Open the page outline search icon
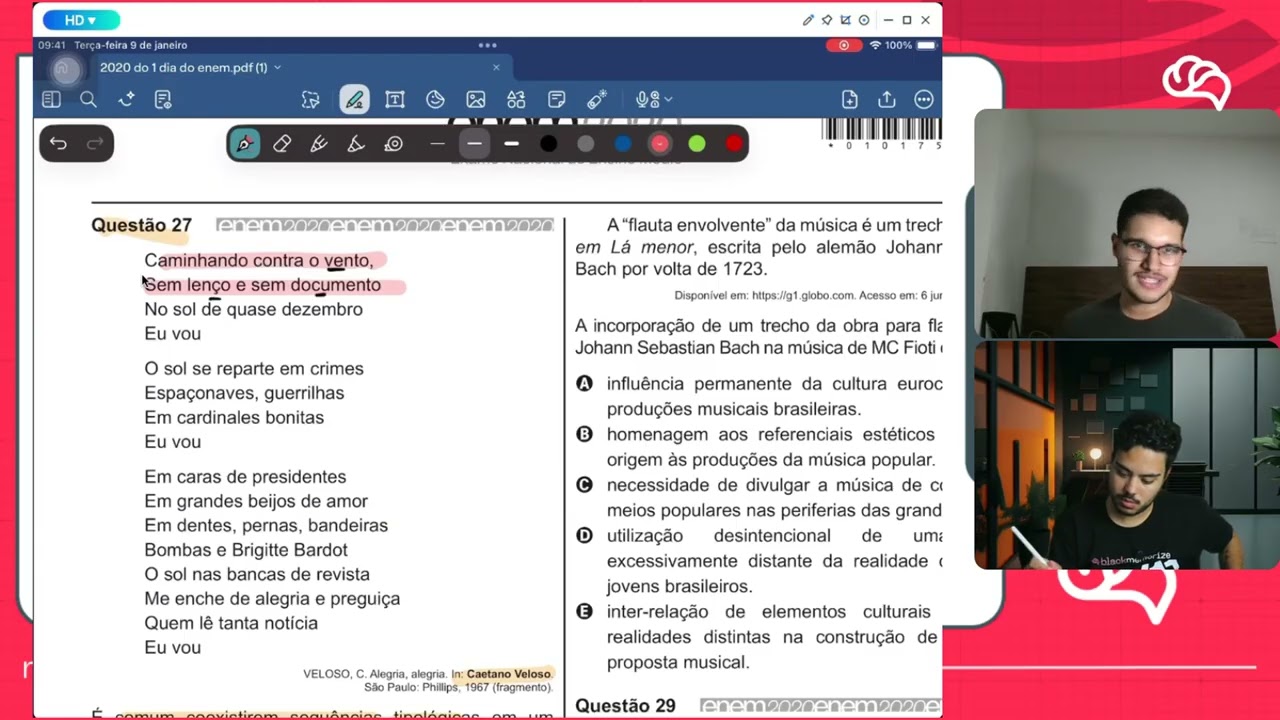 coord(163,99)
